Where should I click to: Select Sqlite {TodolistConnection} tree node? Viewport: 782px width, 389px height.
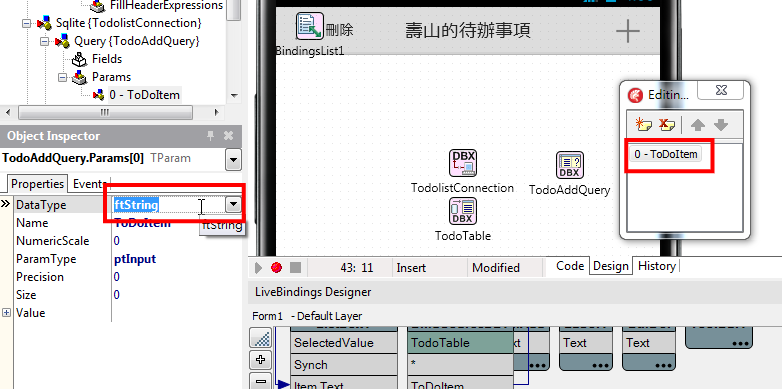click(x=129, y=23)
